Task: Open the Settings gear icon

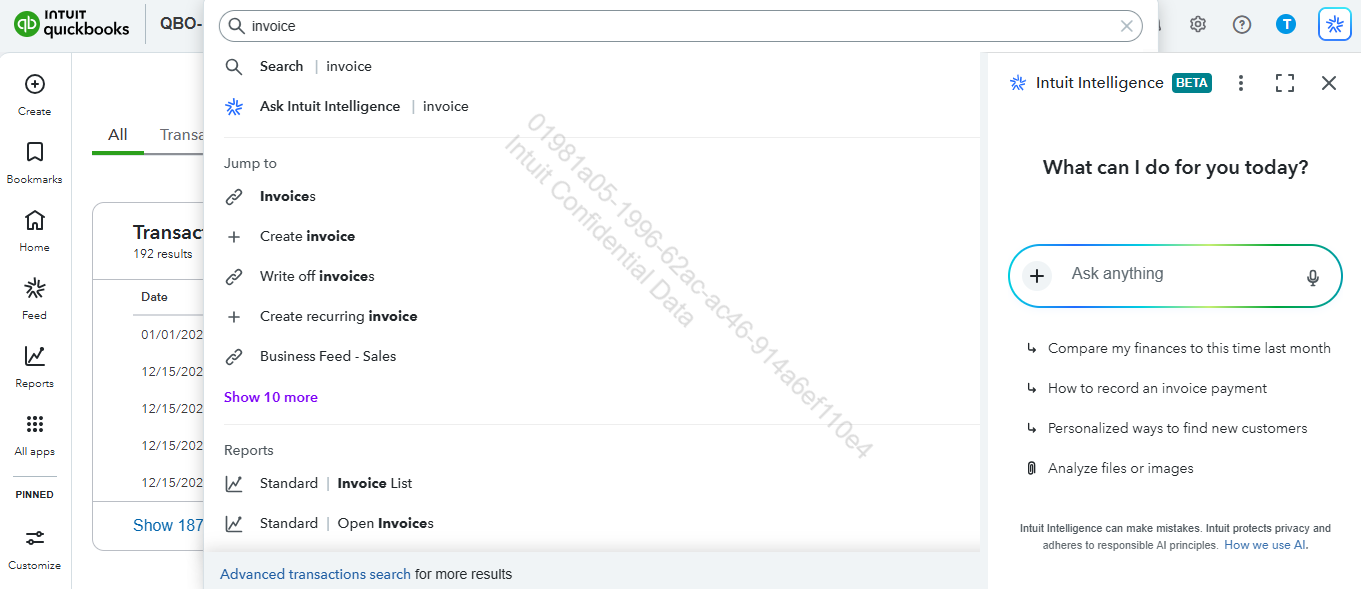Action: 1198,25
